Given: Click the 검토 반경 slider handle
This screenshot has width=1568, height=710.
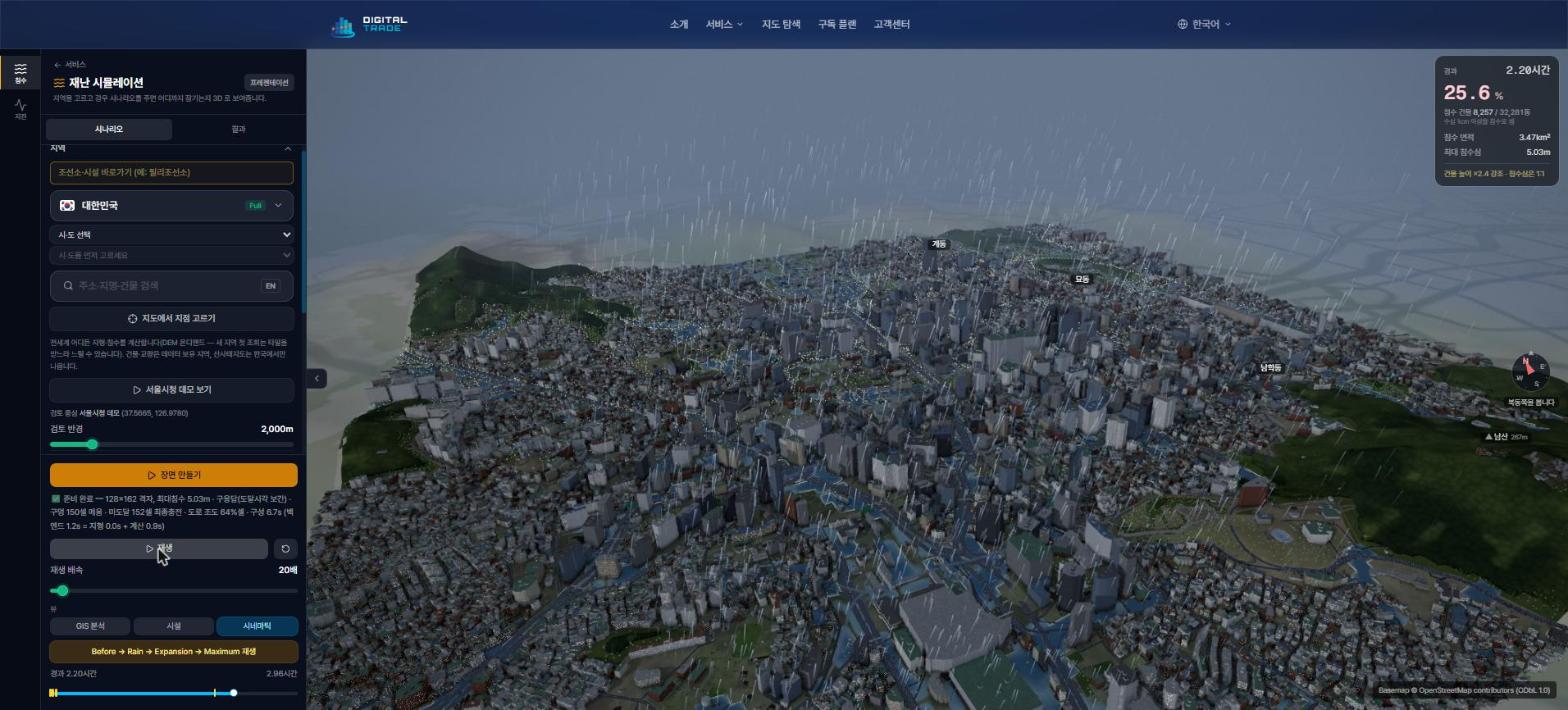Looking at the screenshot, I should [92, 444].
